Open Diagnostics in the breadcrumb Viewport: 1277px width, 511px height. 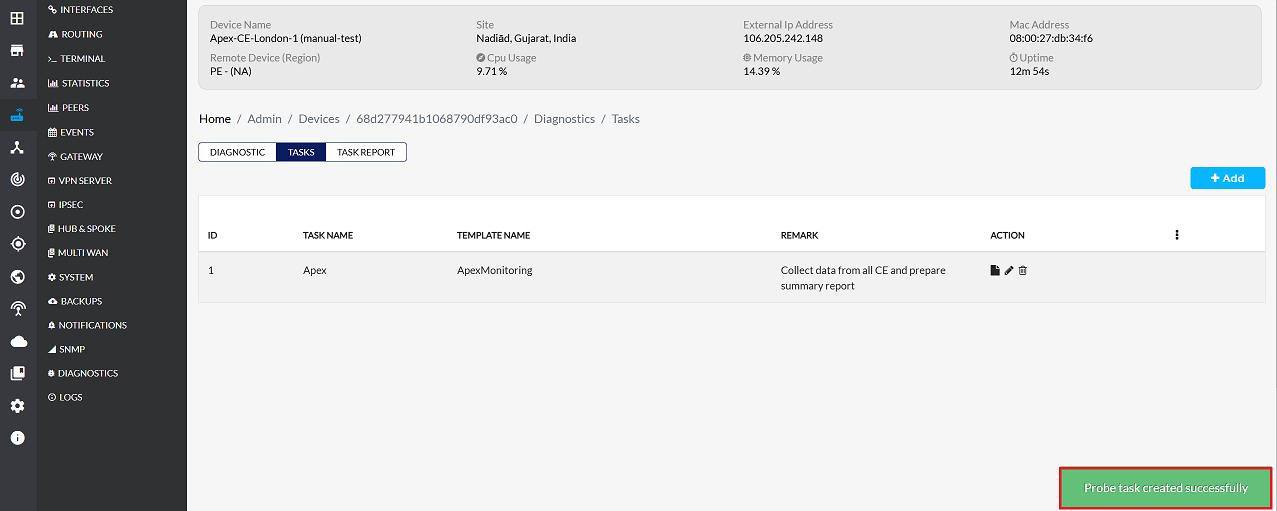coord(564,119)
